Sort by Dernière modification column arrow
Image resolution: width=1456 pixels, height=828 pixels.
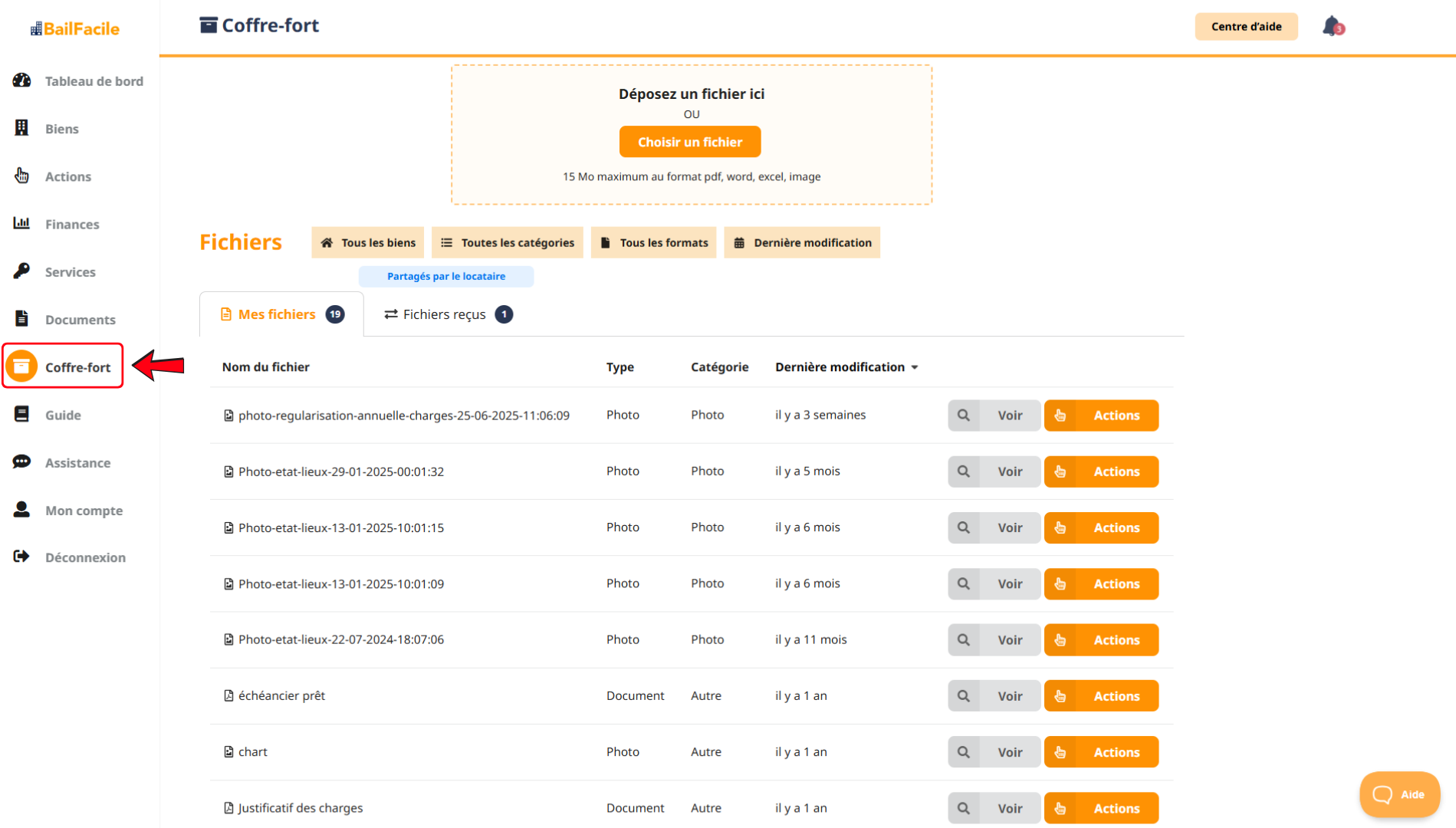(915, 367)
